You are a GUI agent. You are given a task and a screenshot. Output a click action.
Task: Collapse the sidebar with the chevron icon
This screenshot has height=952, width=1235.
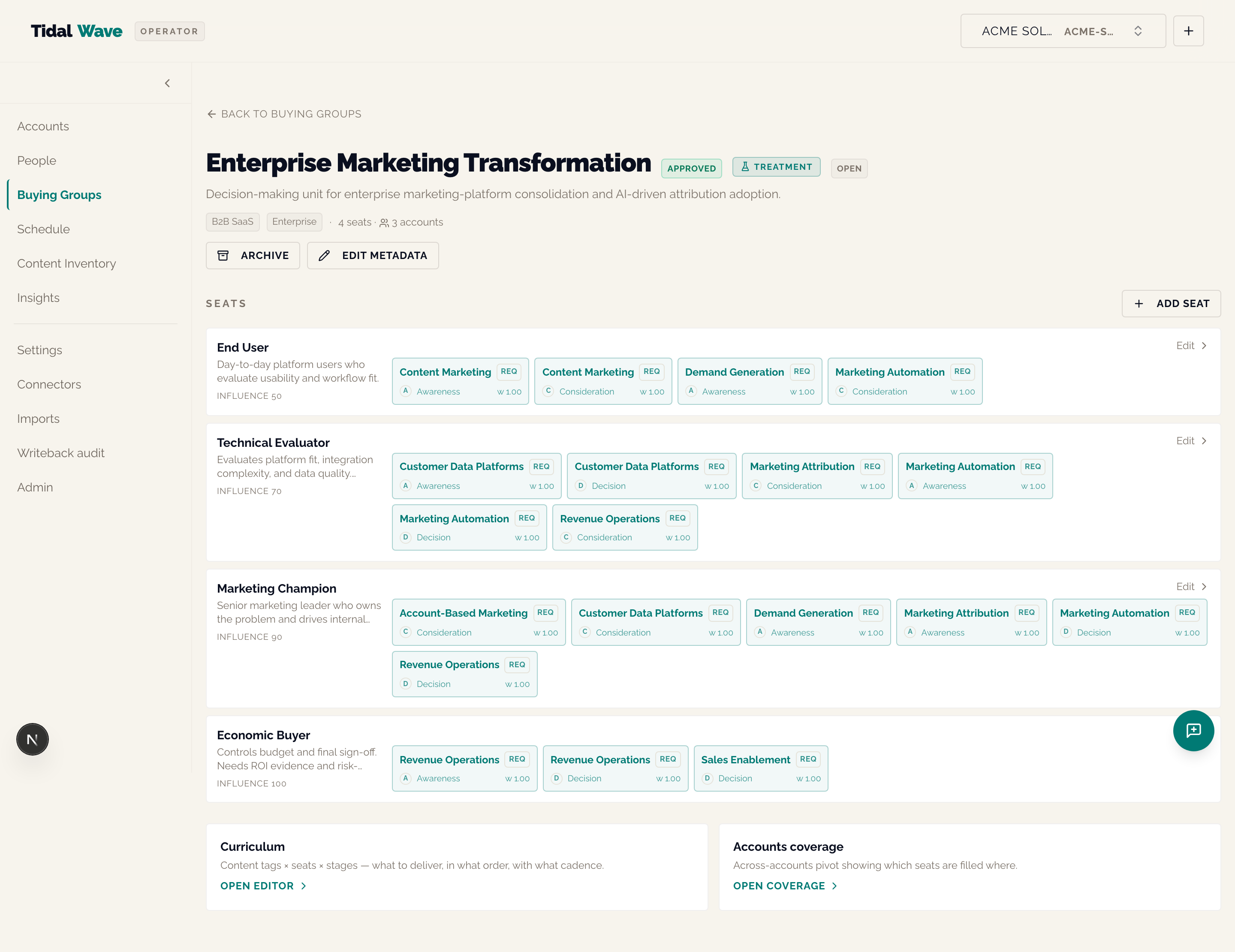click(x=167, y=83)
